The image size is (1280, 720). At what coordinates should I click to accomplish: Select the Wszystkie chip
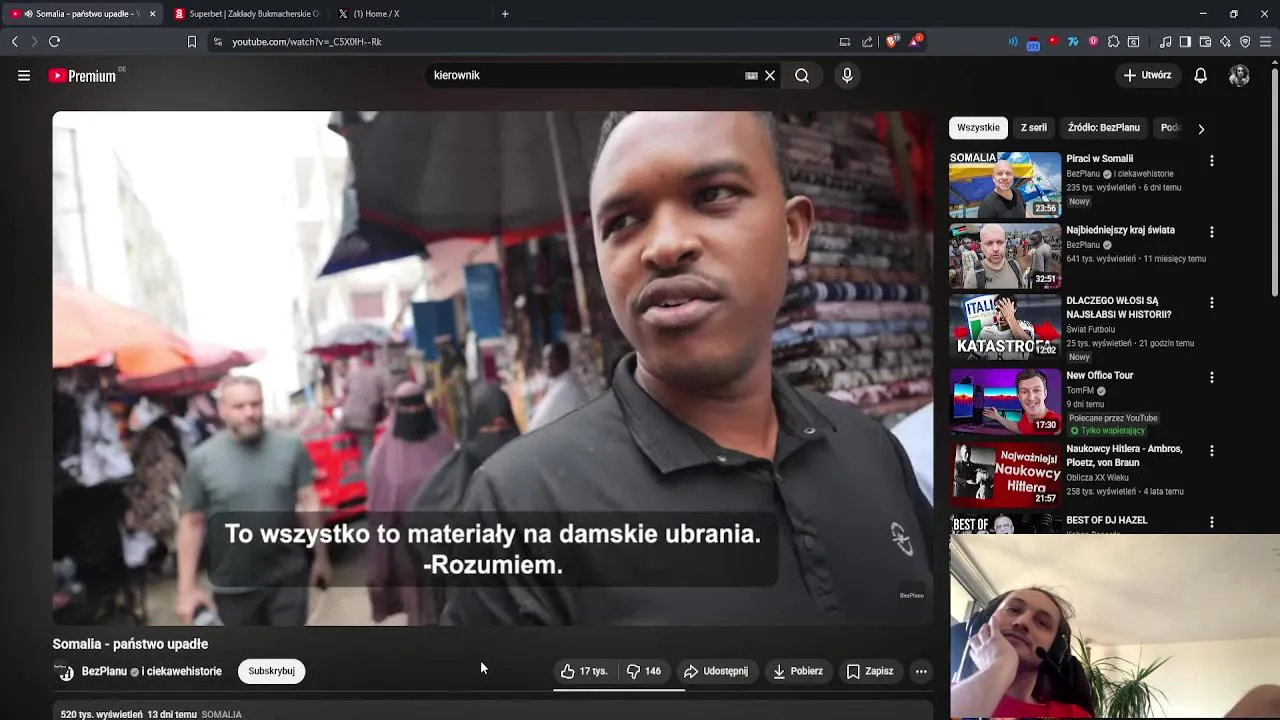coord(978,128)
